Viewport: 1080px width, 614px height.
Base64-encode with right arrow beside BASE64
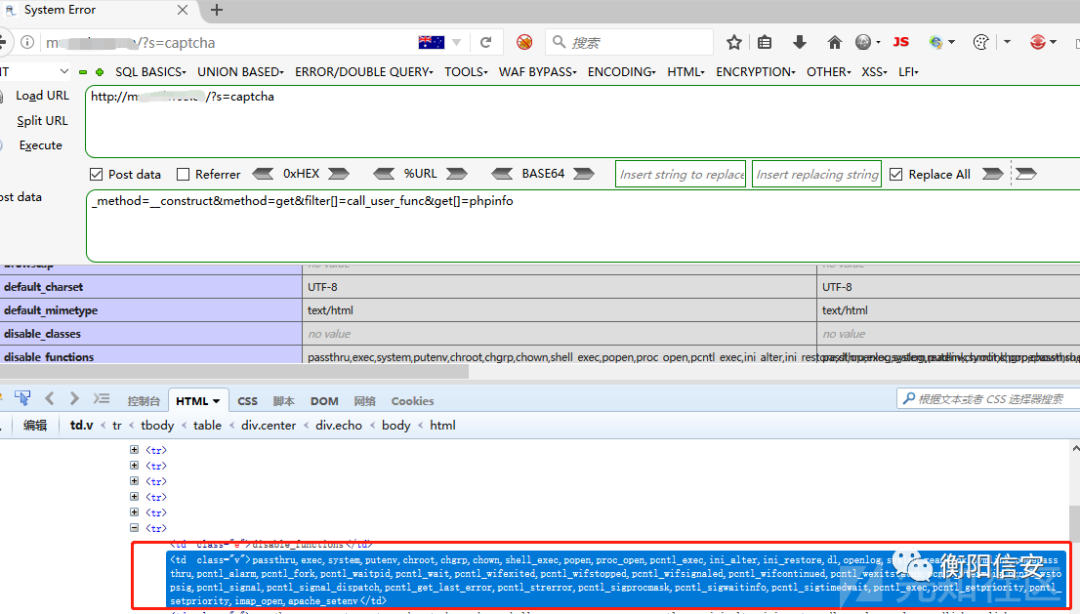point(583,174)
